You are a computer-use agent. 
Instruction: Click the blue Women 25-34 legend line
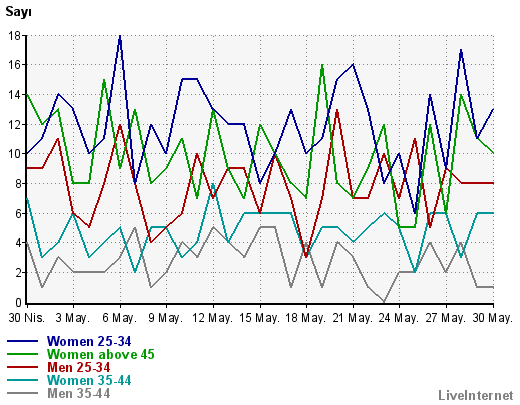click(x=22, y=341)
